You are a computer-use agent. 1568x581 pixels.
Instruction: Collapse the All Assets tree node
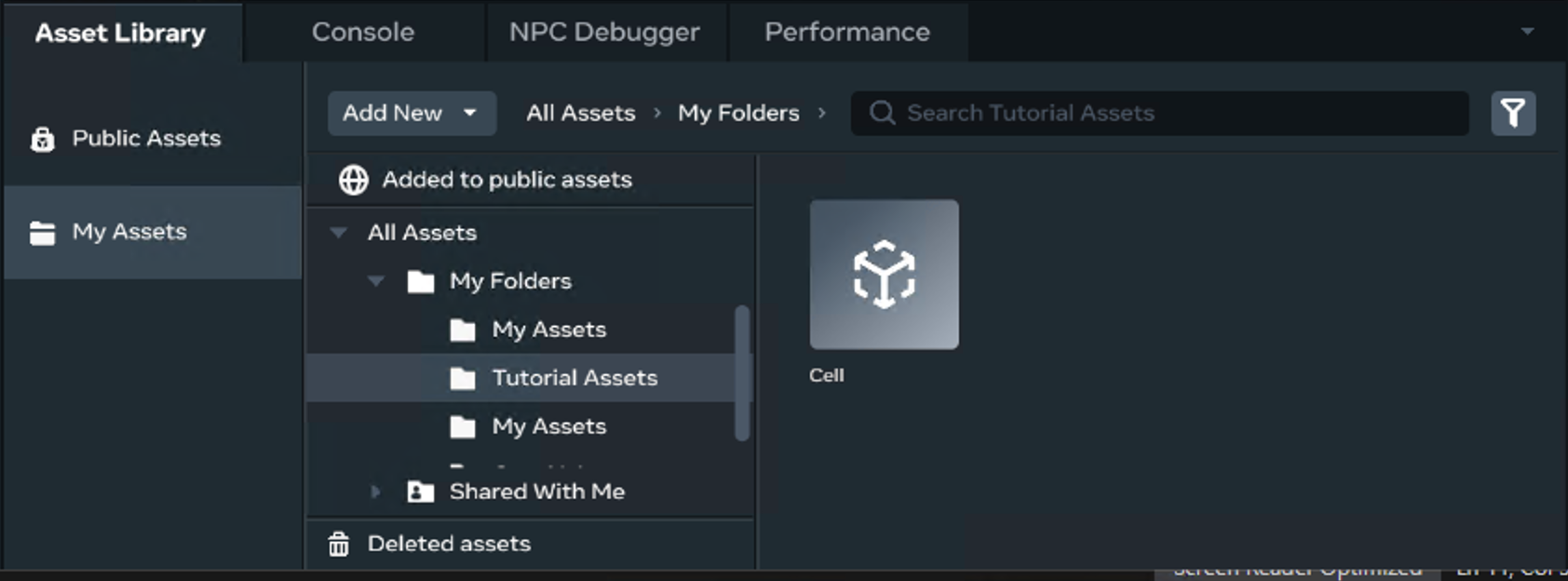pos(339,233)
